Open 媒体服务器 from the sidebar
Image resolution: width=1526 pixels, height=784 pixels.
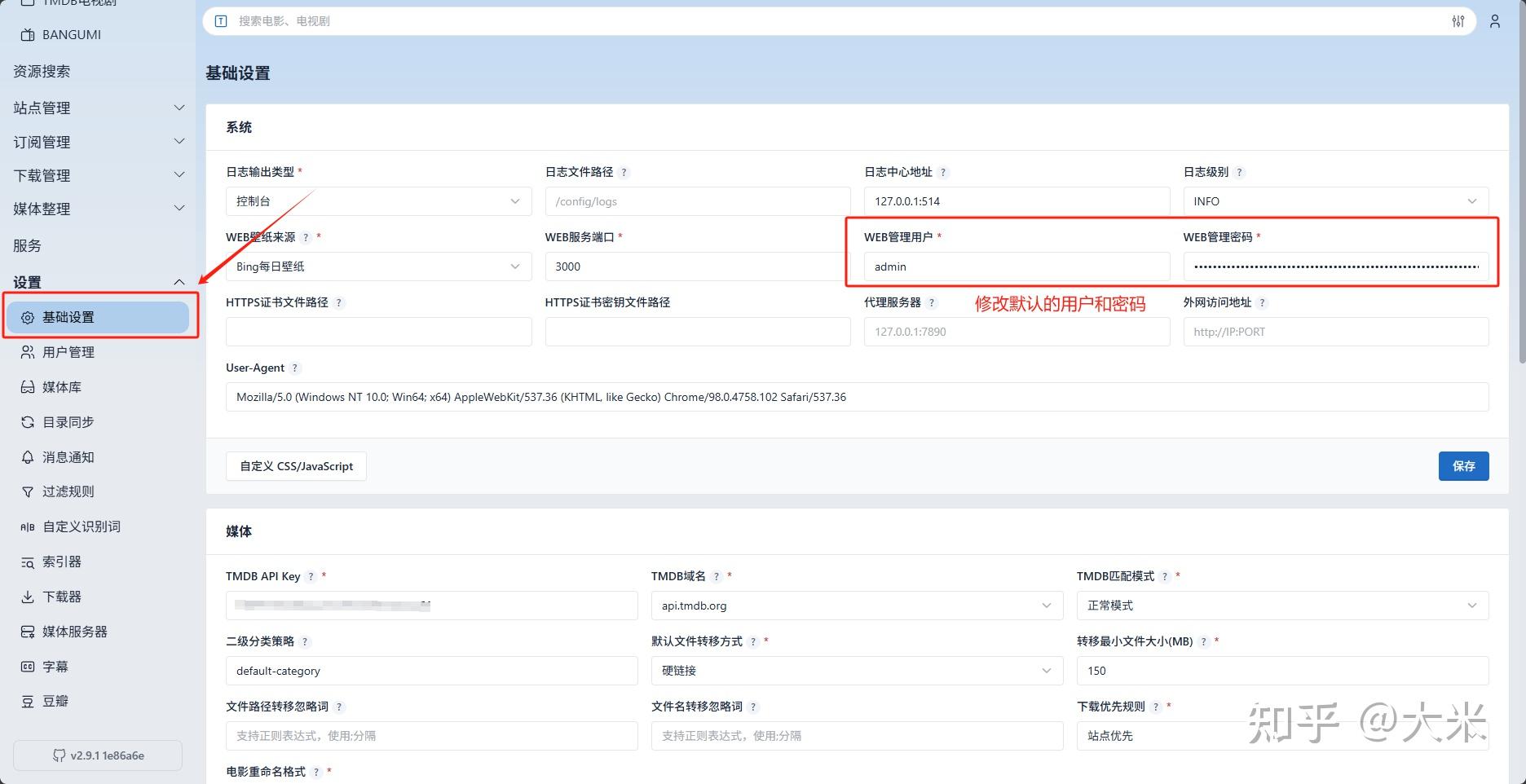click(x=28, y=632)
